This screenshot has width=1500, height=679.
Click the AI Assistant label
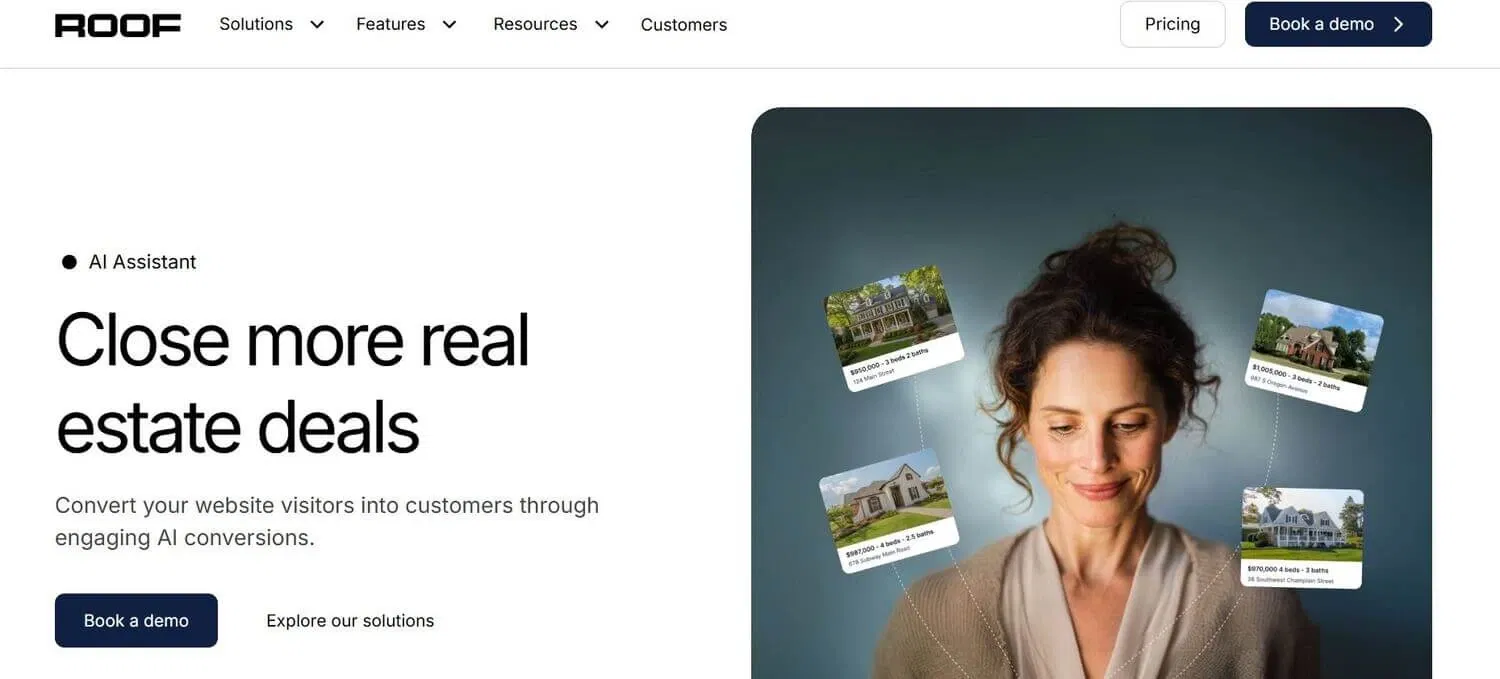pos(142,262)
